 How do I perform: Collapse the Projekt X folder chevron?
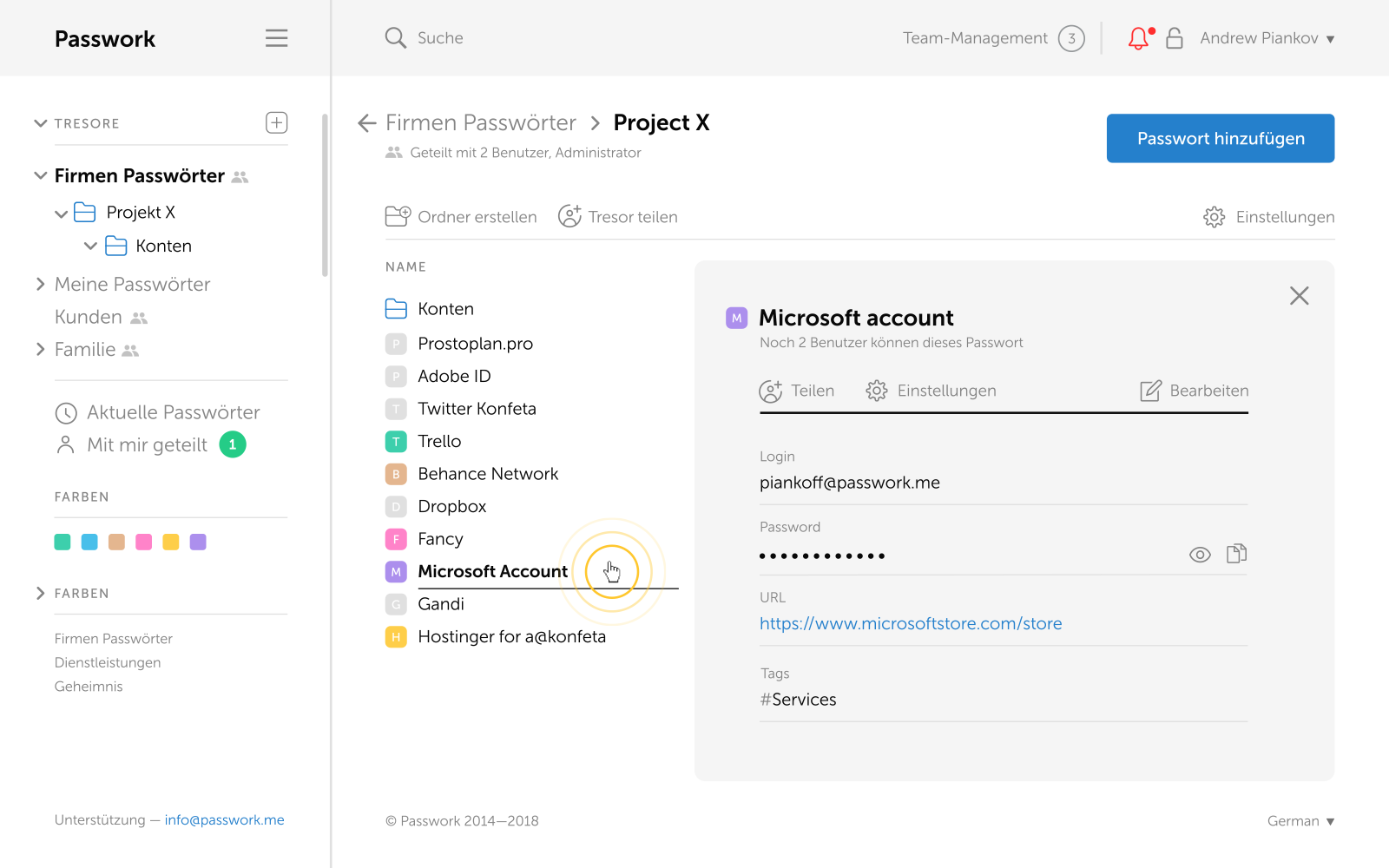coord(61,214)
